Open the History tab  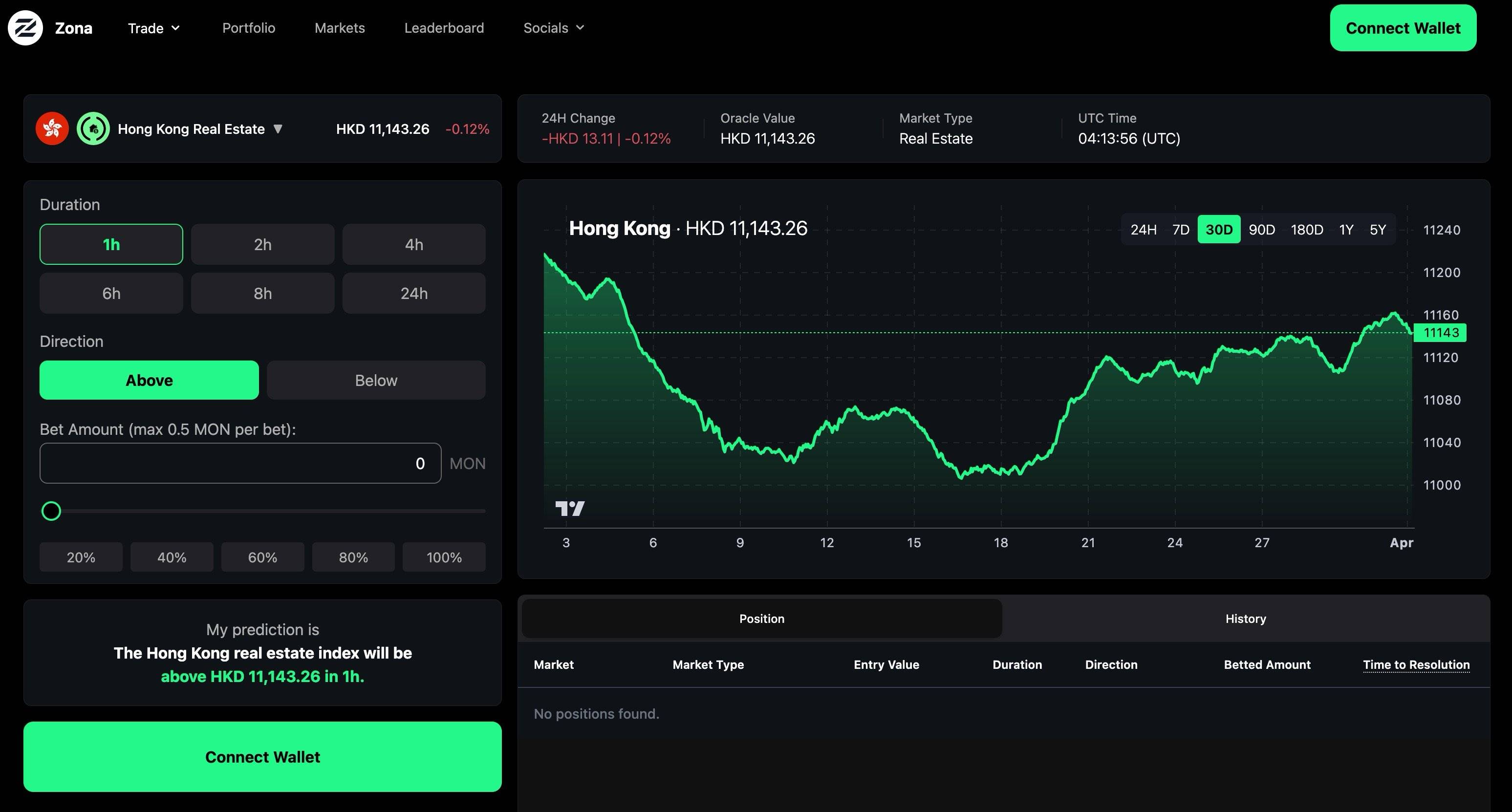(1246, 619)
